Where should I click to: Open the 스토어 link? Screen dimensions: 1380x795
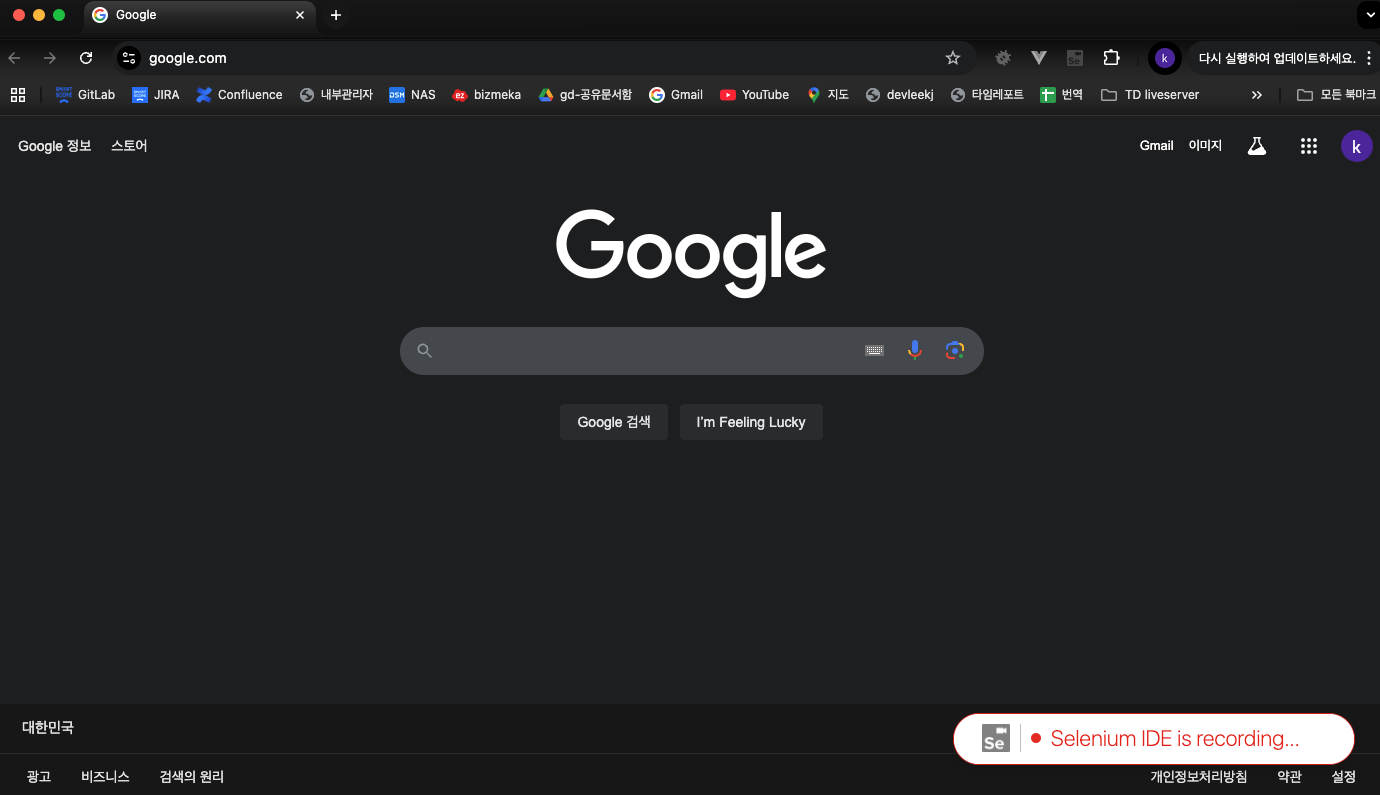(x=129, y=146)
